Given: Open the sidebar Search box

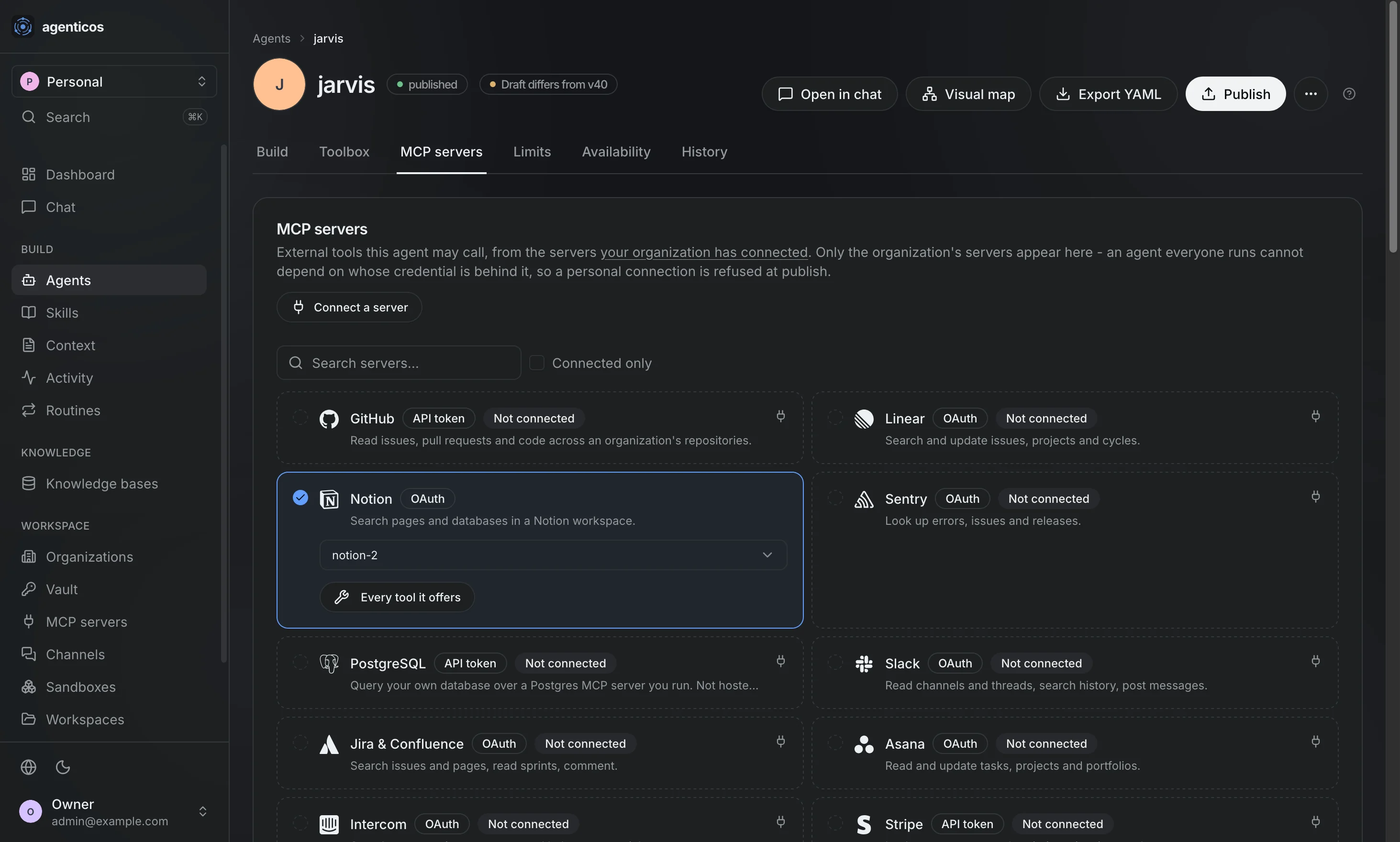Looking at the screenshot, I should point(114,117).
